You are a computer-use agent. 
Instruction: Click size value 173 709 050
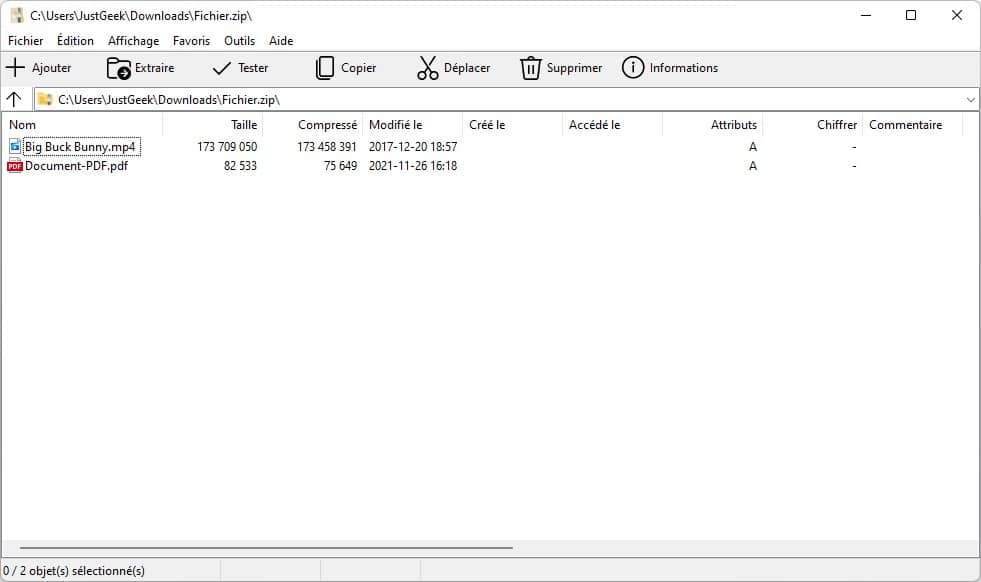[x=227, y=146]
